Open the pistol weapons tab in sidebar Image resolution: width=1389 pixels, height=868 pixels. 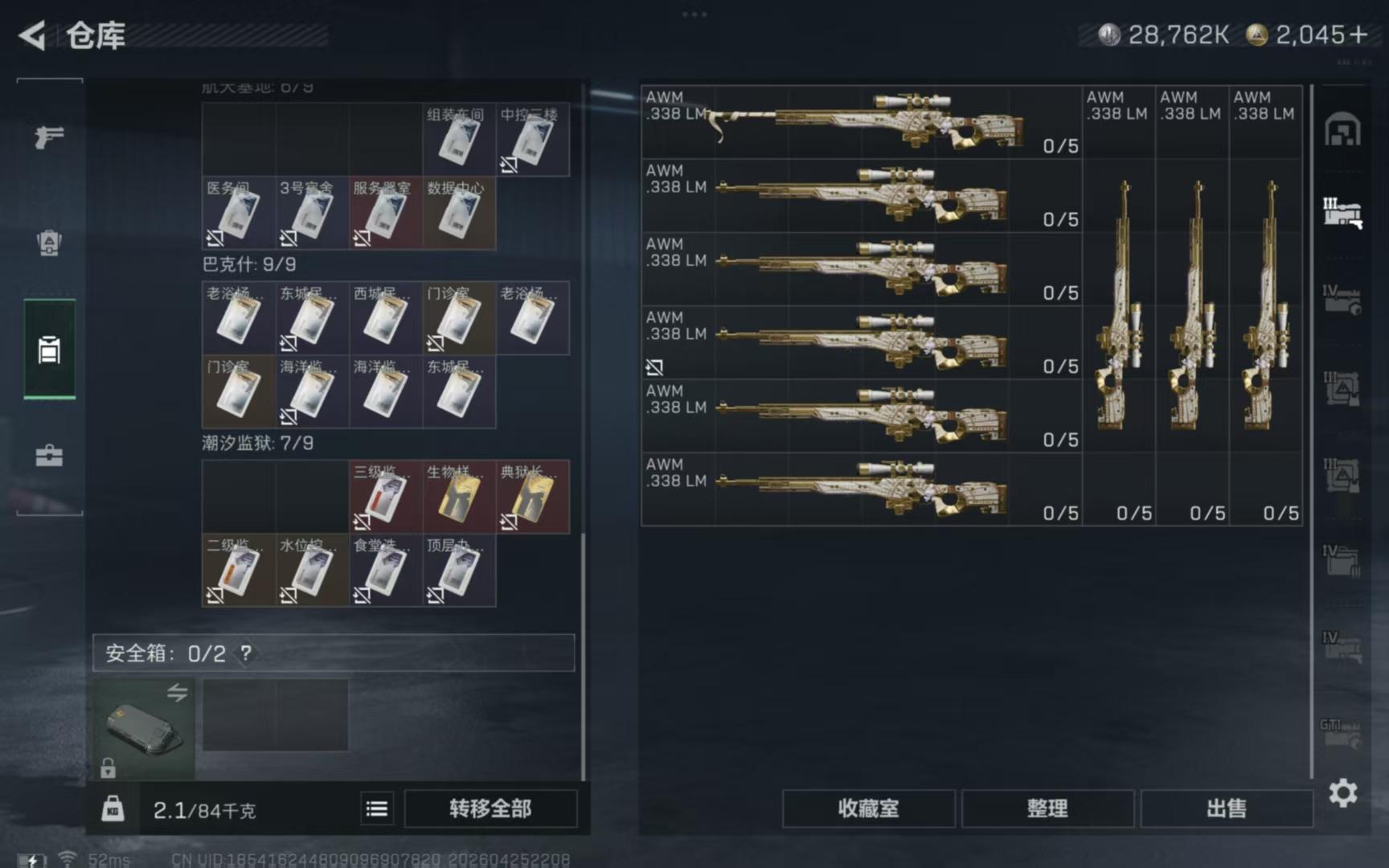(x=49, y=137)
